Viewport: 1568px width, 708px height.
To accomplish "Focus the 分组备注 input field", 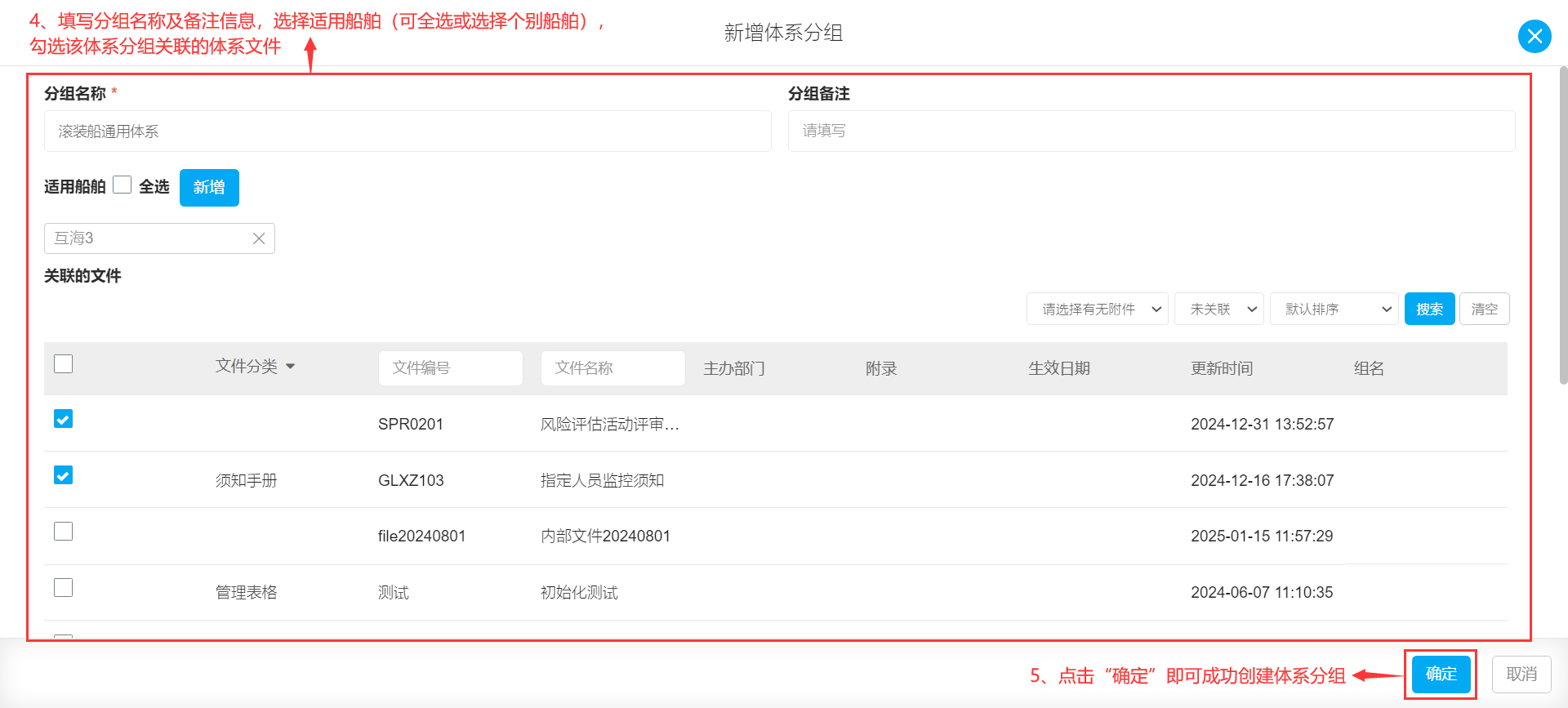I will pyautogui.click(x=1151, y=131).
